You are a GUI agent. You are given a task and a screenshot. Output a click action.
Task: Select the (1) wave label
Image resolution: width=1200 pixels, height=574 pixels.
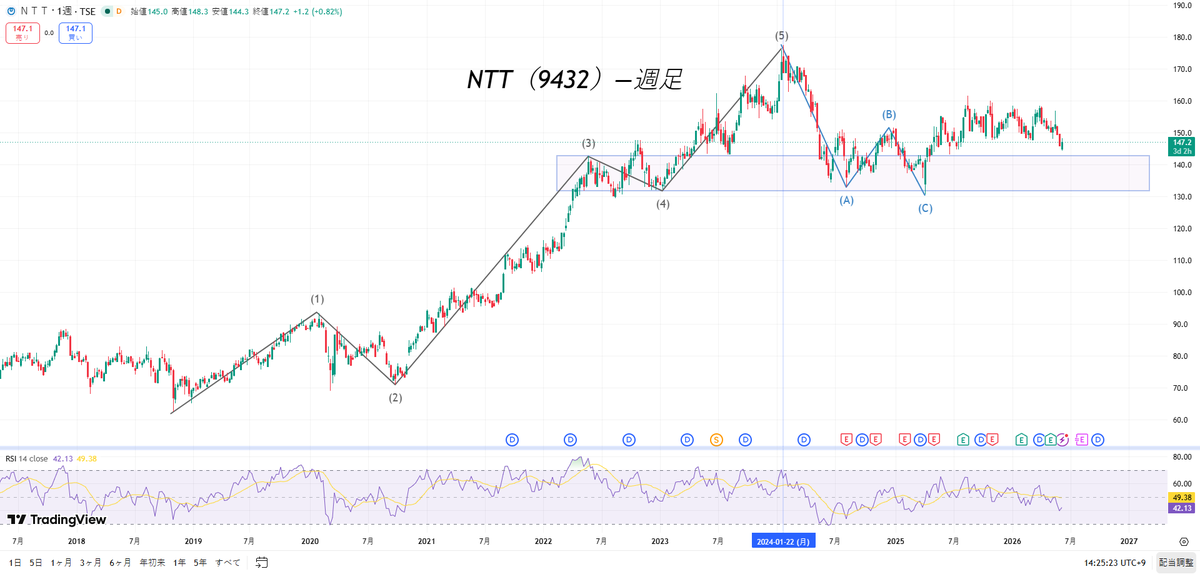click(x=317, y=299)
